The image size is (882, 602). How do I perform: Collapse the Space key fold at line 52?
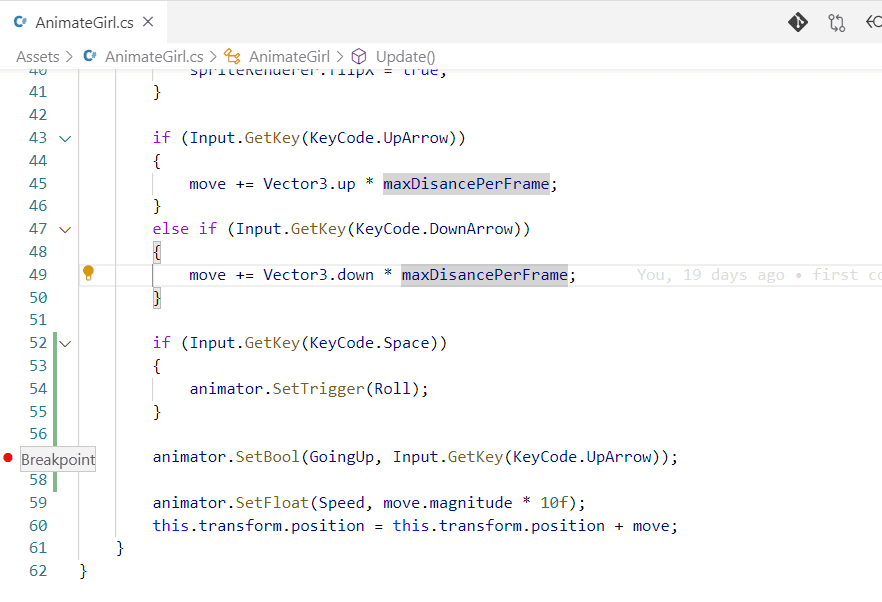[x=66, y=343]
